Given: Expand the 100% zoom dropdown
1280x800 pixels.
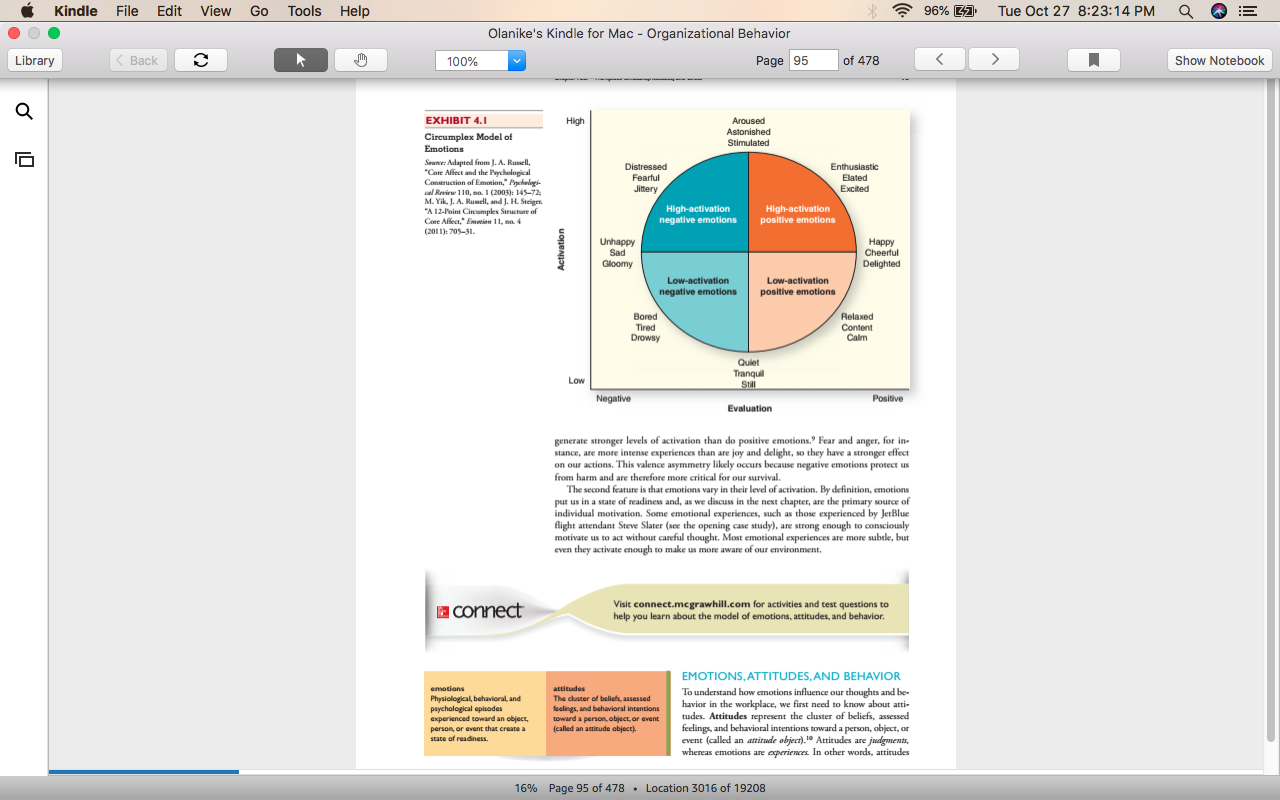Looking at the screenshot, I should [517, 61].
